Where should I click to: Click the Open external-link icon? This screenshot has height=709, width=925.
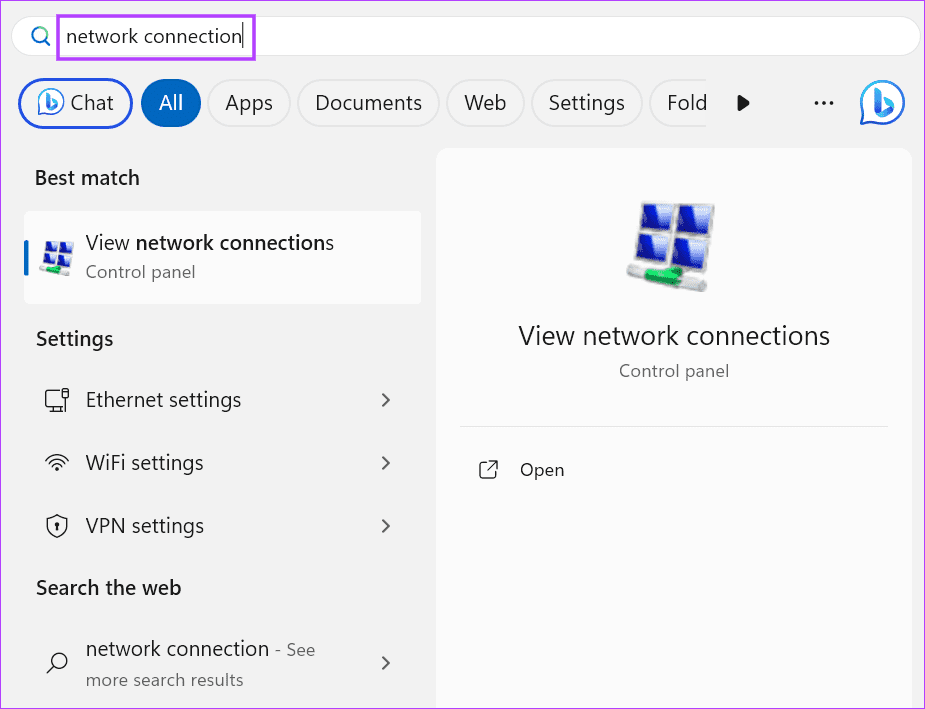[x=489, y=470]
